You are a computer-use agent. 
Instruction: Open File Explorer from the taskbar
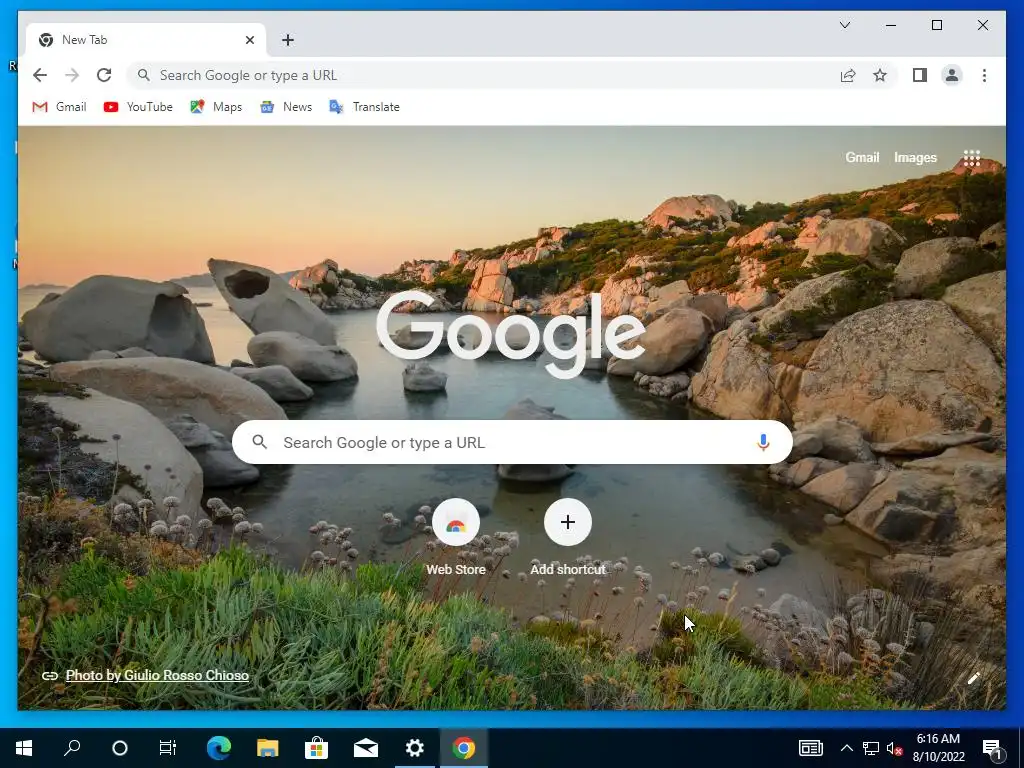click(x=267, y=748)
